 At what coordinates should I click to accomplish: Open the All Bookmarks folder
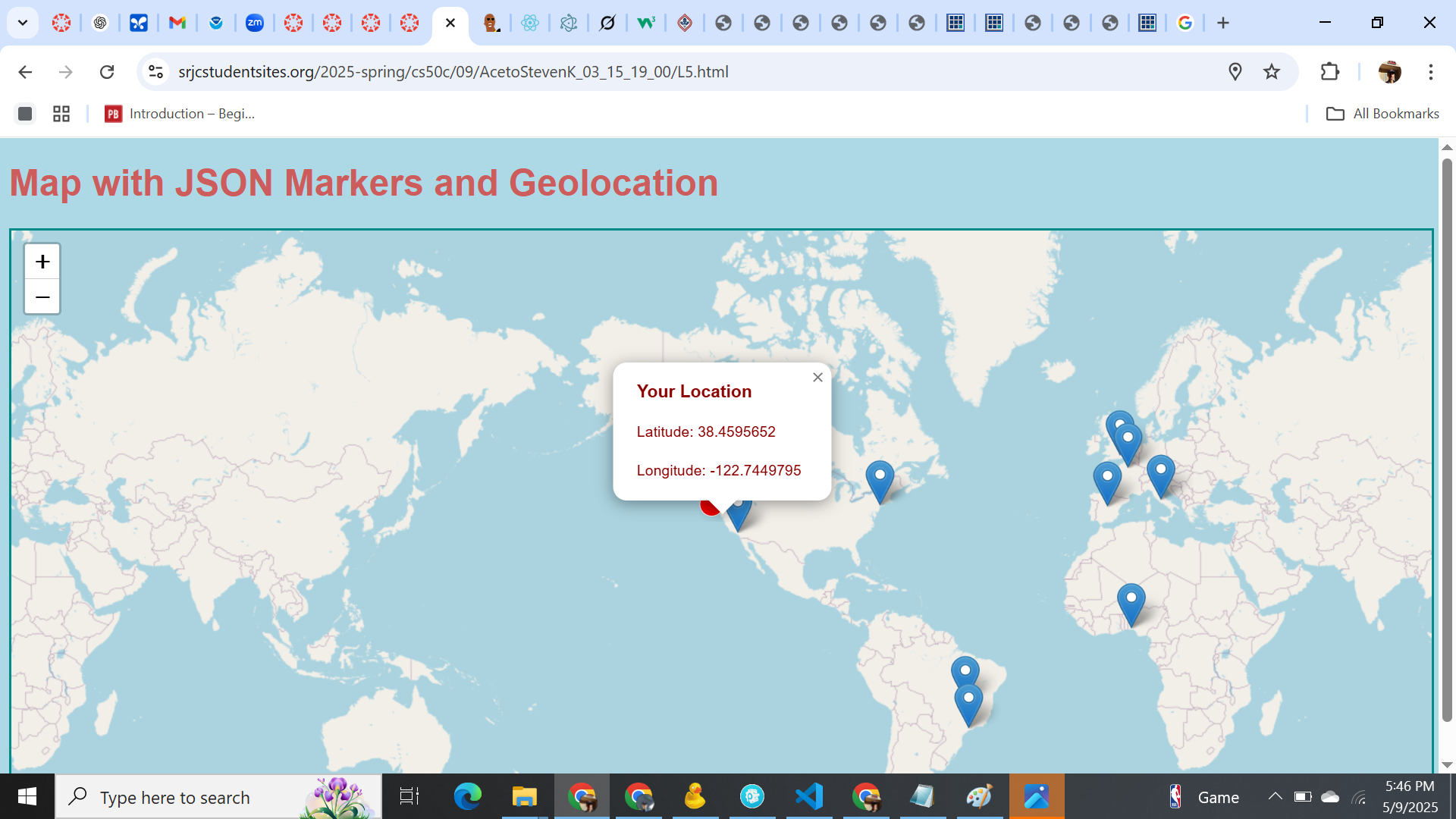[1382, 114]
